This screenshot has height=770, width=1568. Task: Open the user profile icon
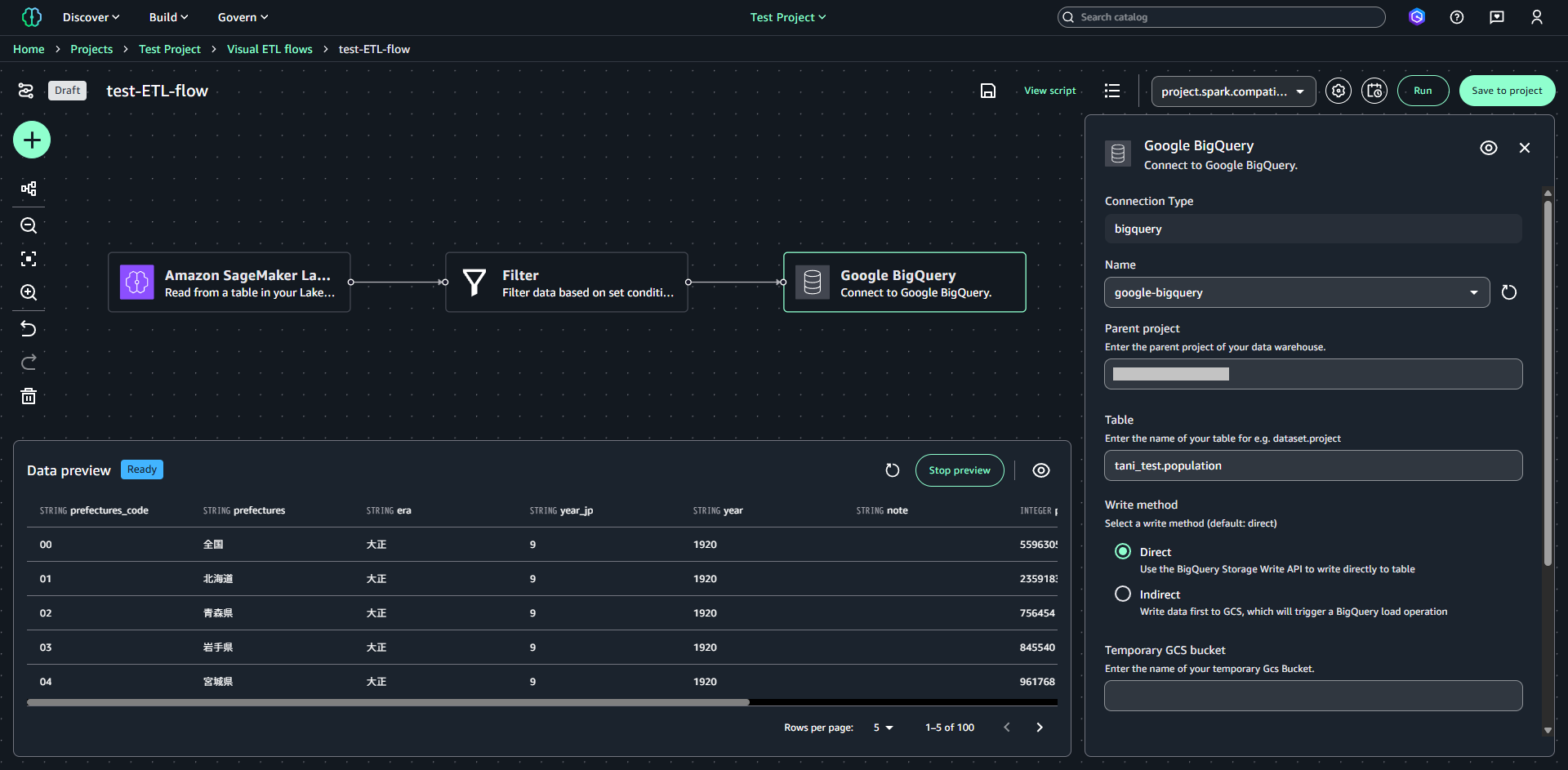[x=1537, y=17]
